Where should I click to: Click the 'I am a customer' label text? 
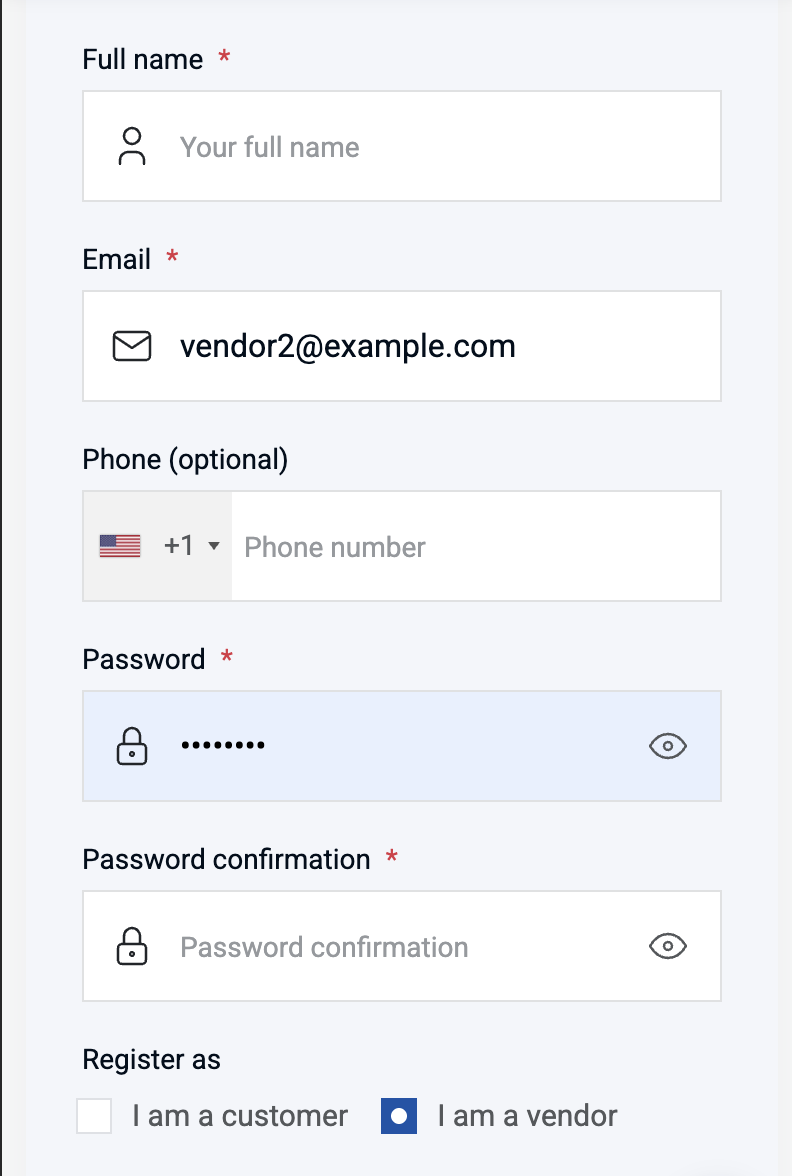tap(240, 1116)
